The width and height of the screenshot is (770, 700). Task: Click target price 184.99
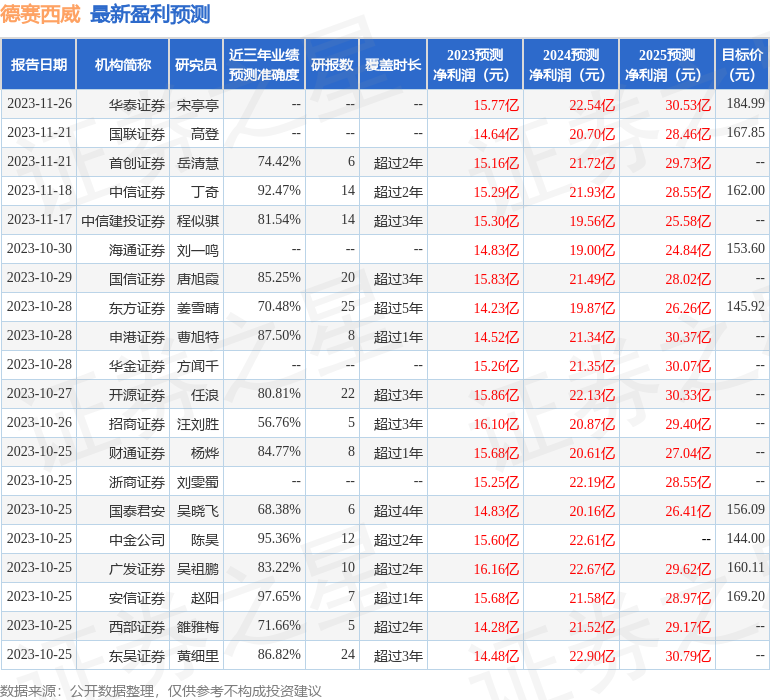pos(745,104)
